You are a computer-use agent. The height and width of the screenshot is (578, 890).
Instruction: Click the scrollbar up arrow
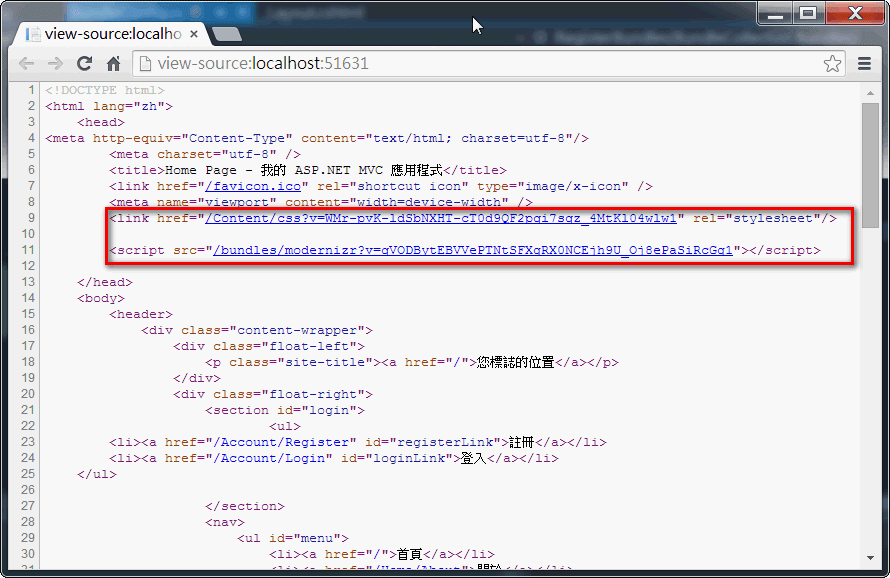(870, 93)
